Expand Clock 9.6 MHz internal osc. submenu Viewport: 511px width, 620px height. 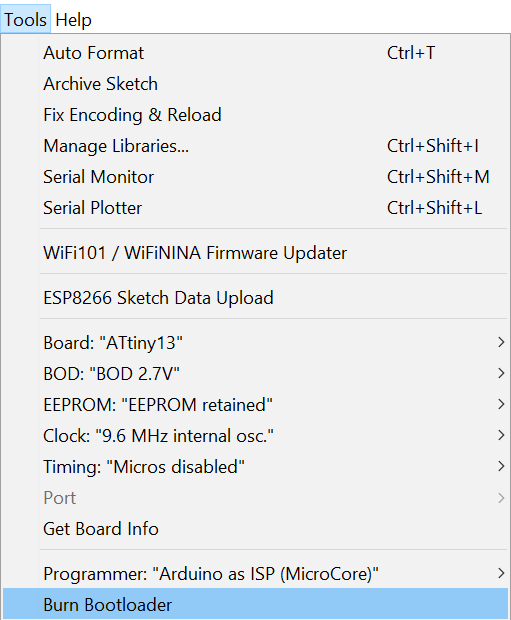click(255, 436)
